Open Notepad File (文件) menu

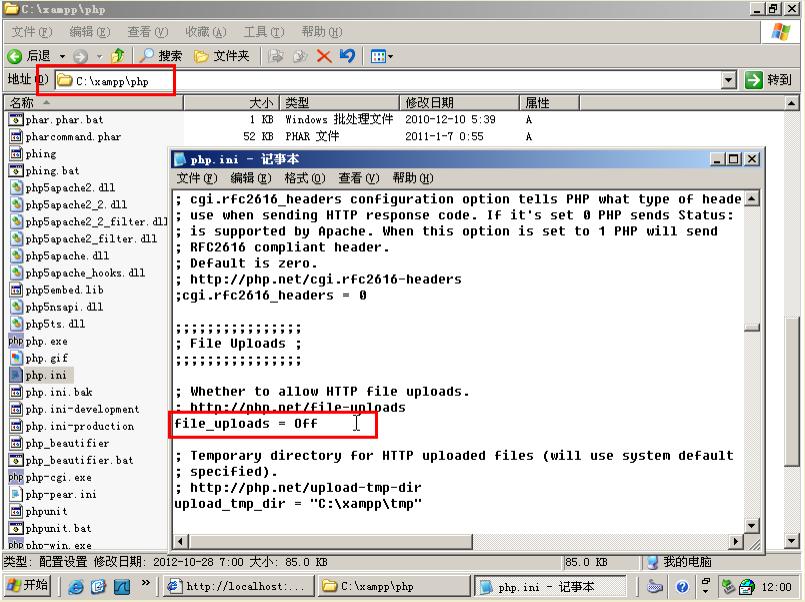click(197, 178)
